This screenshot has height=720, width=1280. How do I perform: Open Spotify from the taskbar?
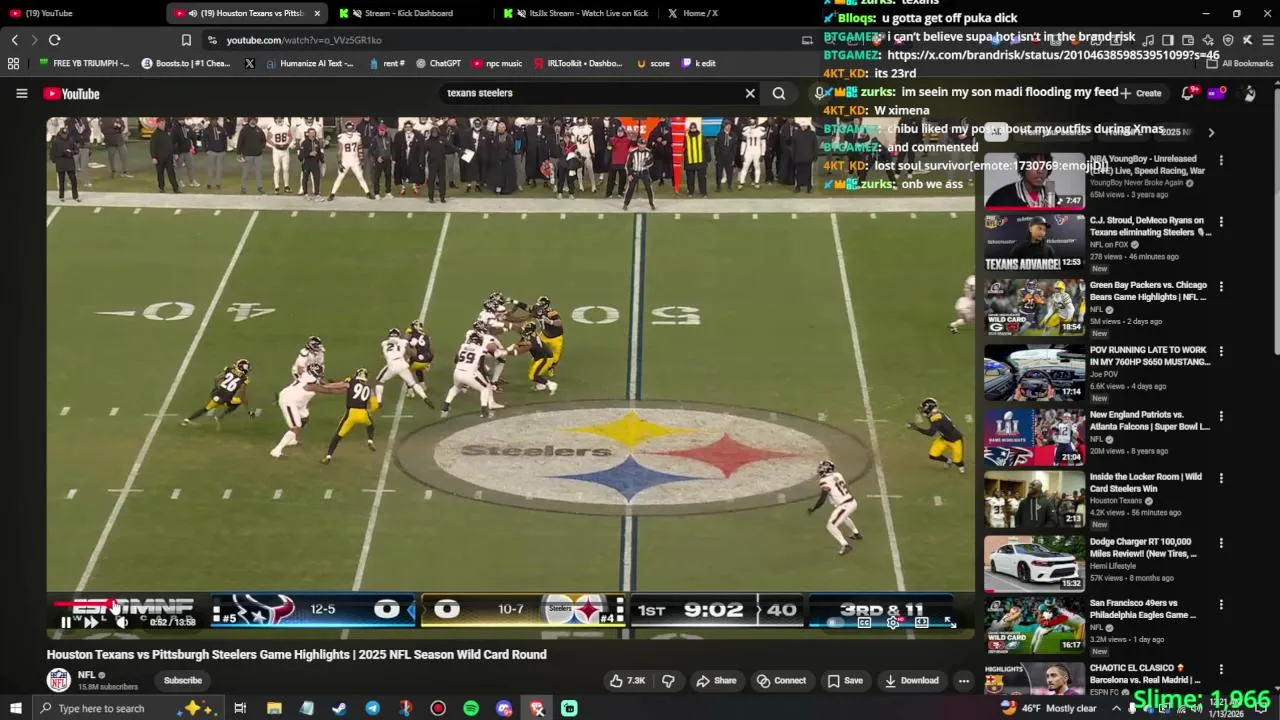471,708
